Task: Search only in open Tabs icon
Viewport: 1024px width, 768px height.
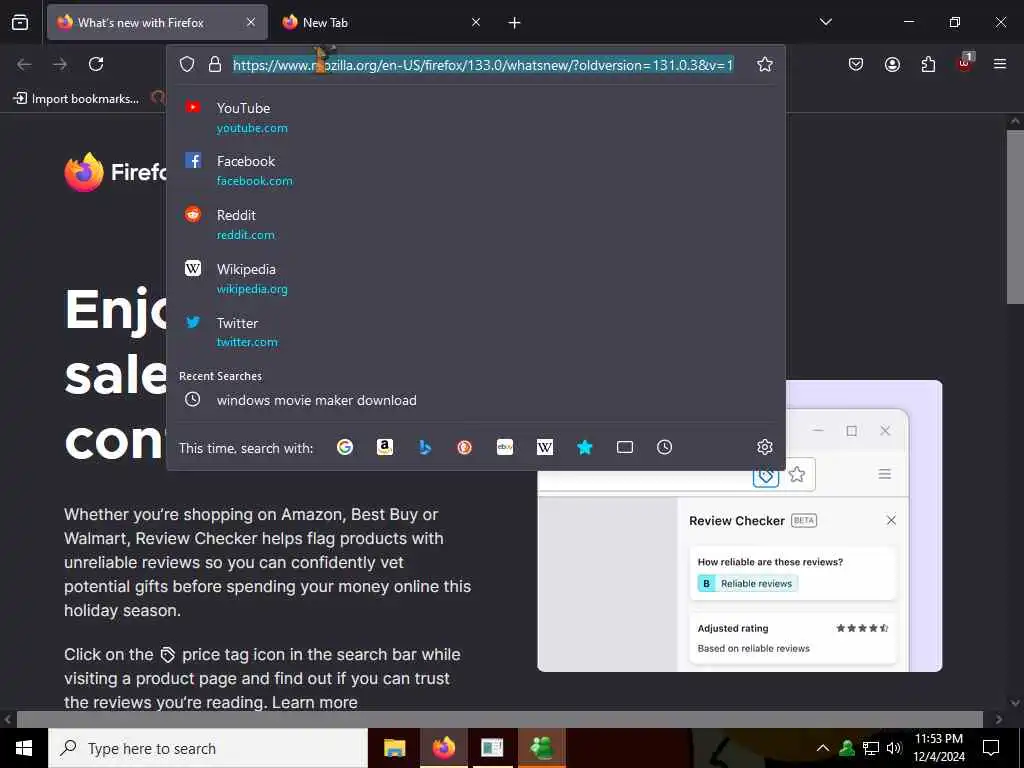Action: pyautogui.click(x=625, y=447)
